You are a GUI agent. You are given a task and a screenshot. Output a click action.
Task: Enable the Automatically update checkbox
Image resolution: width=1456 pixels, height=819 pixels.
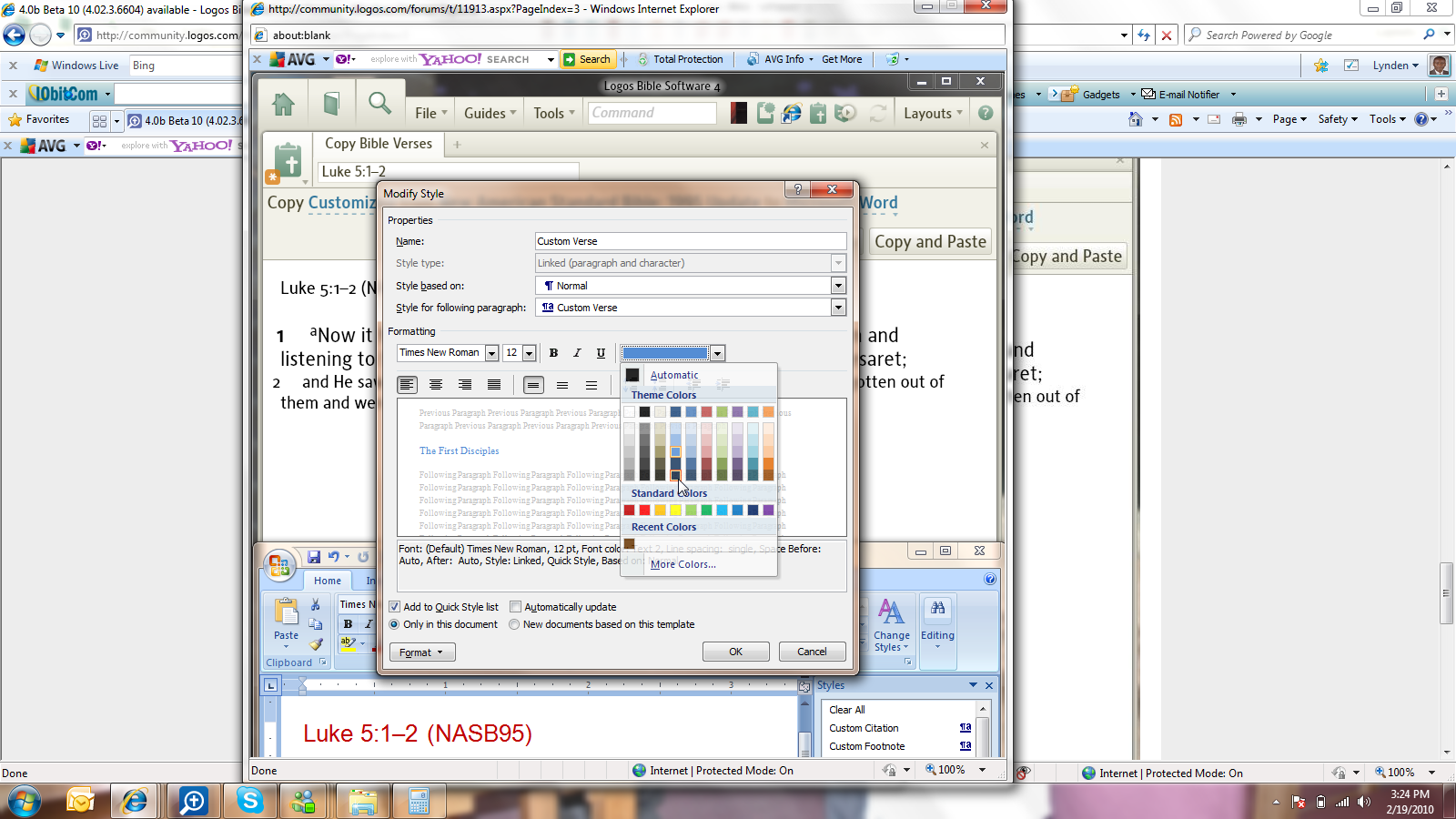click(x=515, y=607)
